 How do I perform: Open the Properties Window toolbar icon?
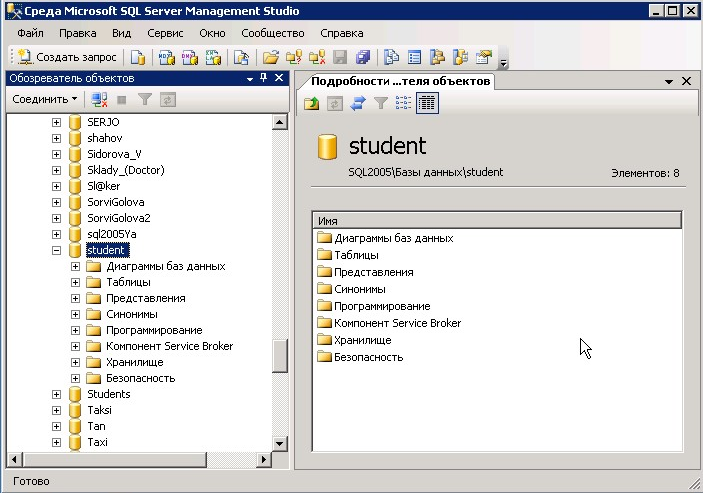pos(484,57)
